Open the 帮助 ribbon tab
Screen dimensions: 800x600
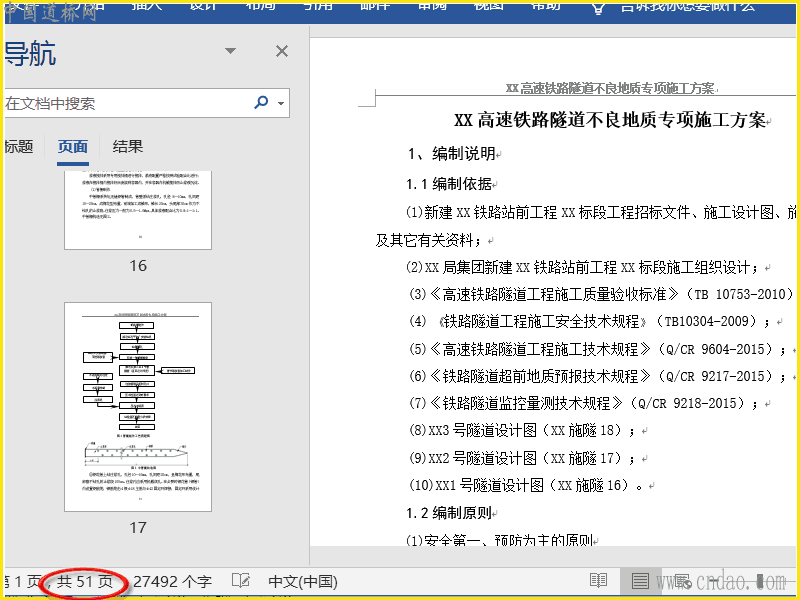545,6
